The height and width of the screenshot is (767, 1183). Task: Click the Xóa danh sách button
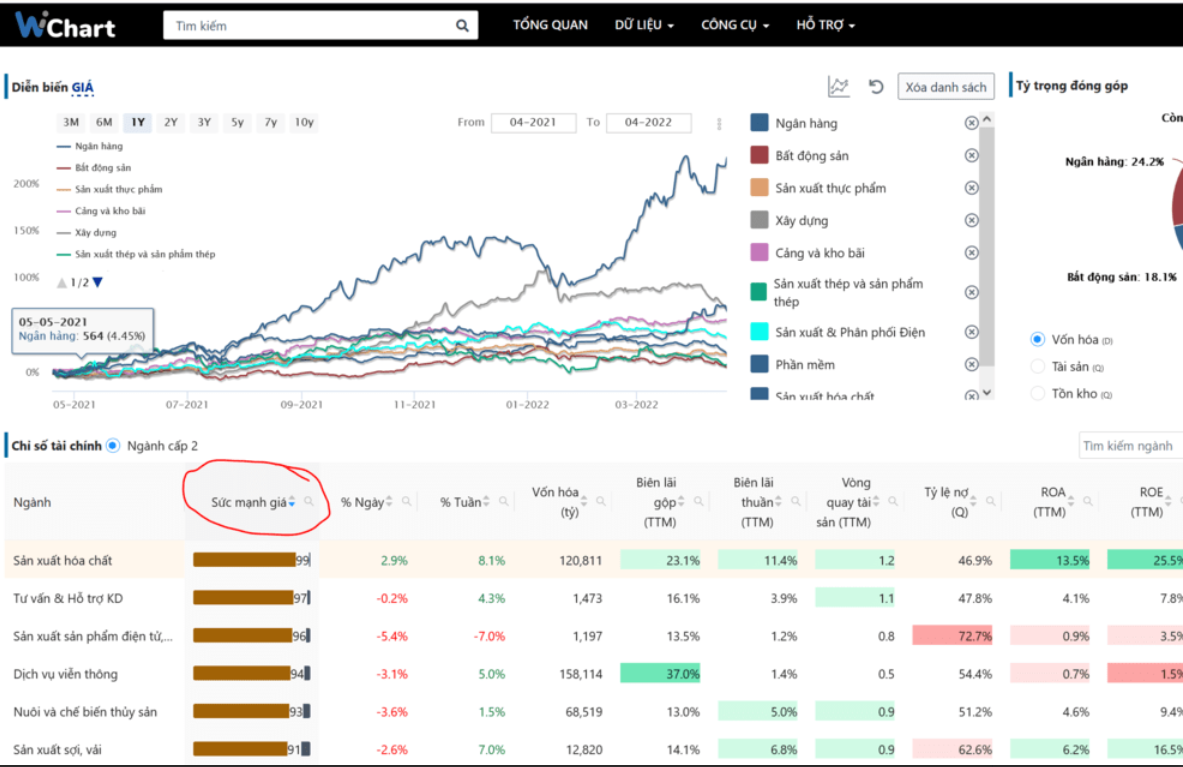(945, 87)
